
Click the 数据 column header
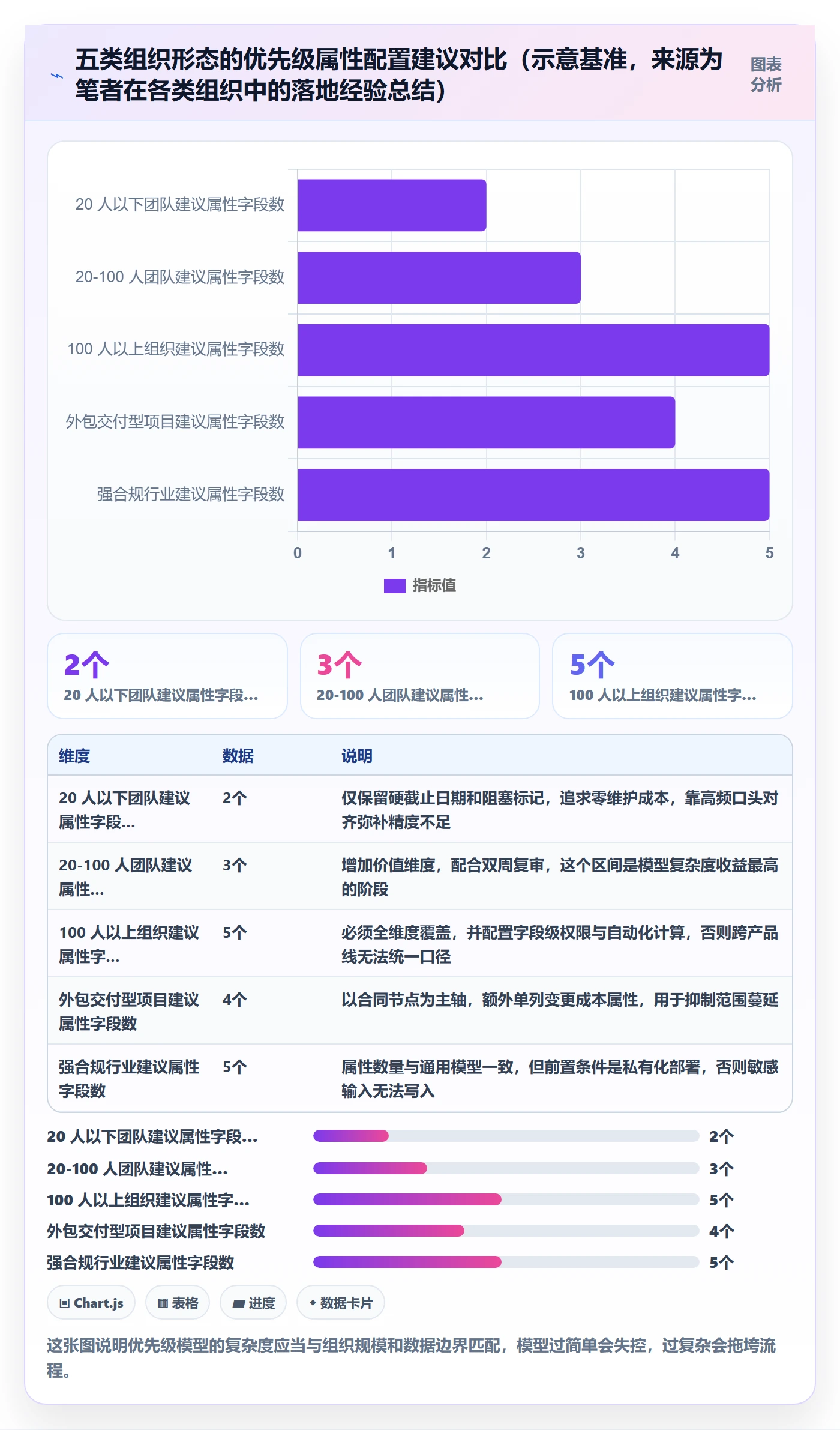point(238,756)
